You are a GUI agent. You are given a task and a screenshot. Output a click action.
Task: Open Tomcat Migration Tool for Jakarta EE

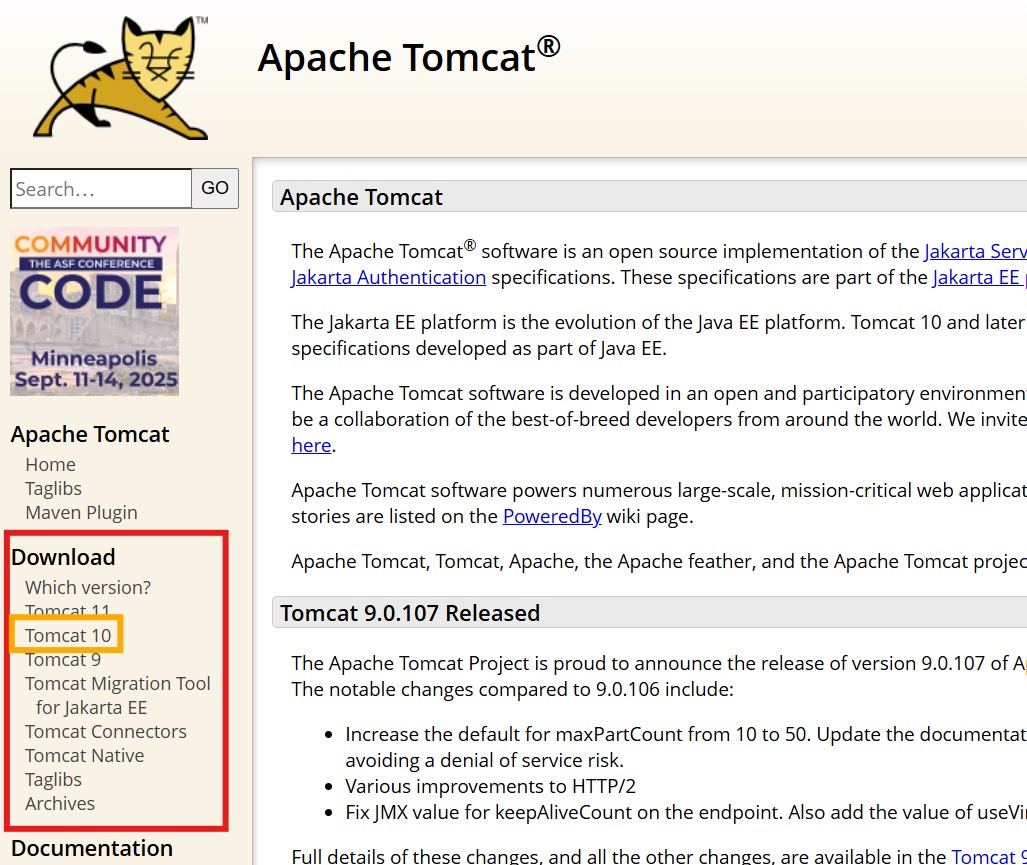[118, 695]
